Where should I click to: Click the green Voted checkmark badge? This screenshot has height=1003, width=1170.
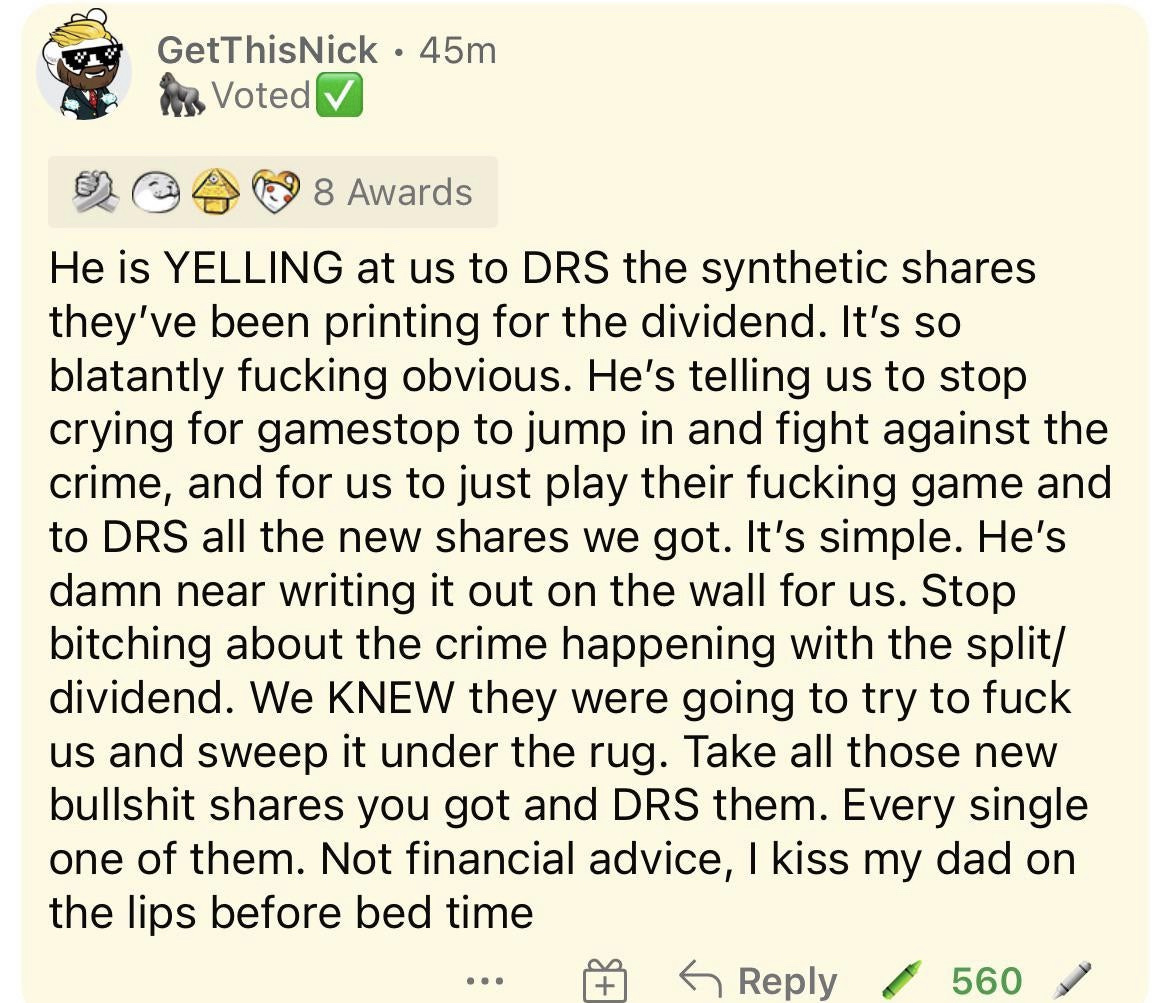pos(340,95)
